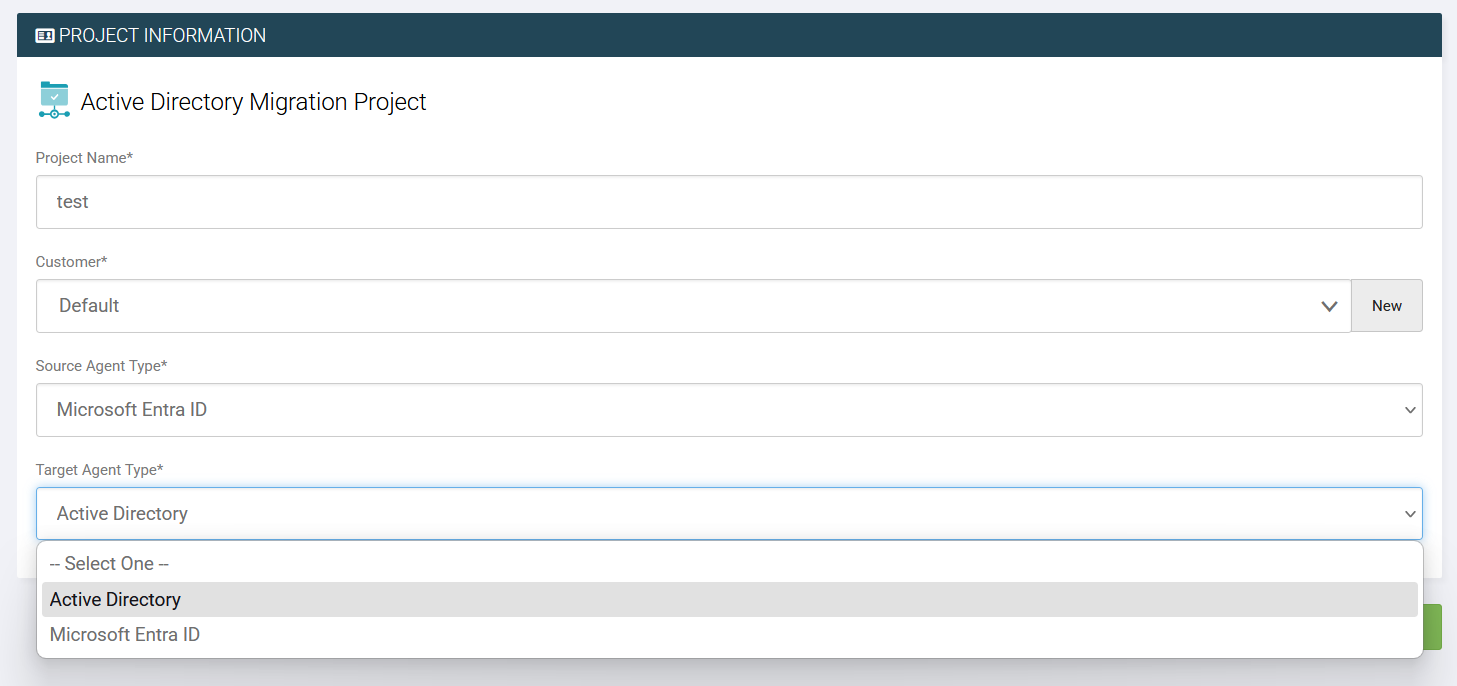Click the New button next to Customer
1457x686 pixels.
pos(1387,306)
